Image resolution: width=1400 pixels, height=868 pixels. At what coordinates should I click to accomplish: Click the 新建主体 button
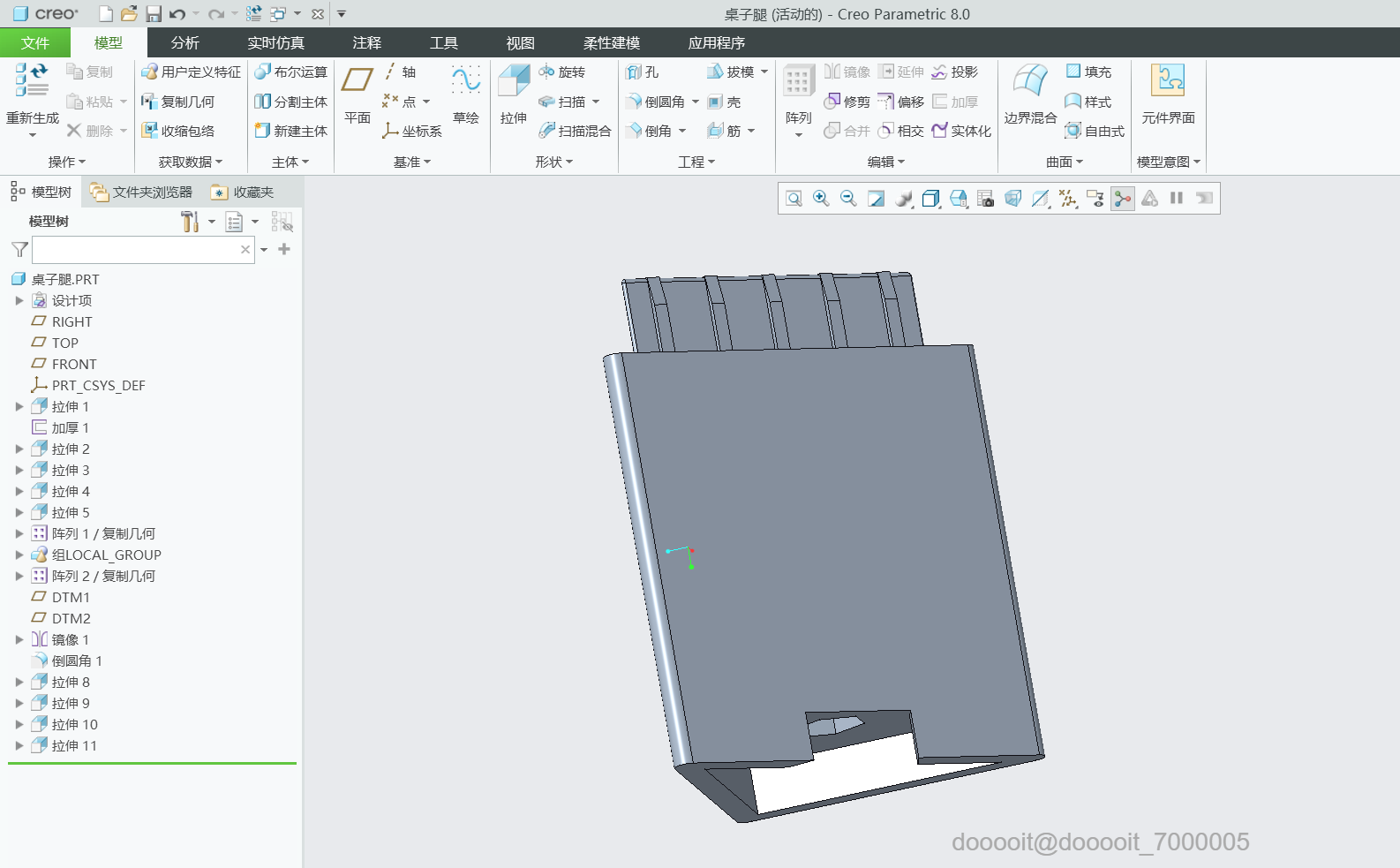[x=291, y=131]
